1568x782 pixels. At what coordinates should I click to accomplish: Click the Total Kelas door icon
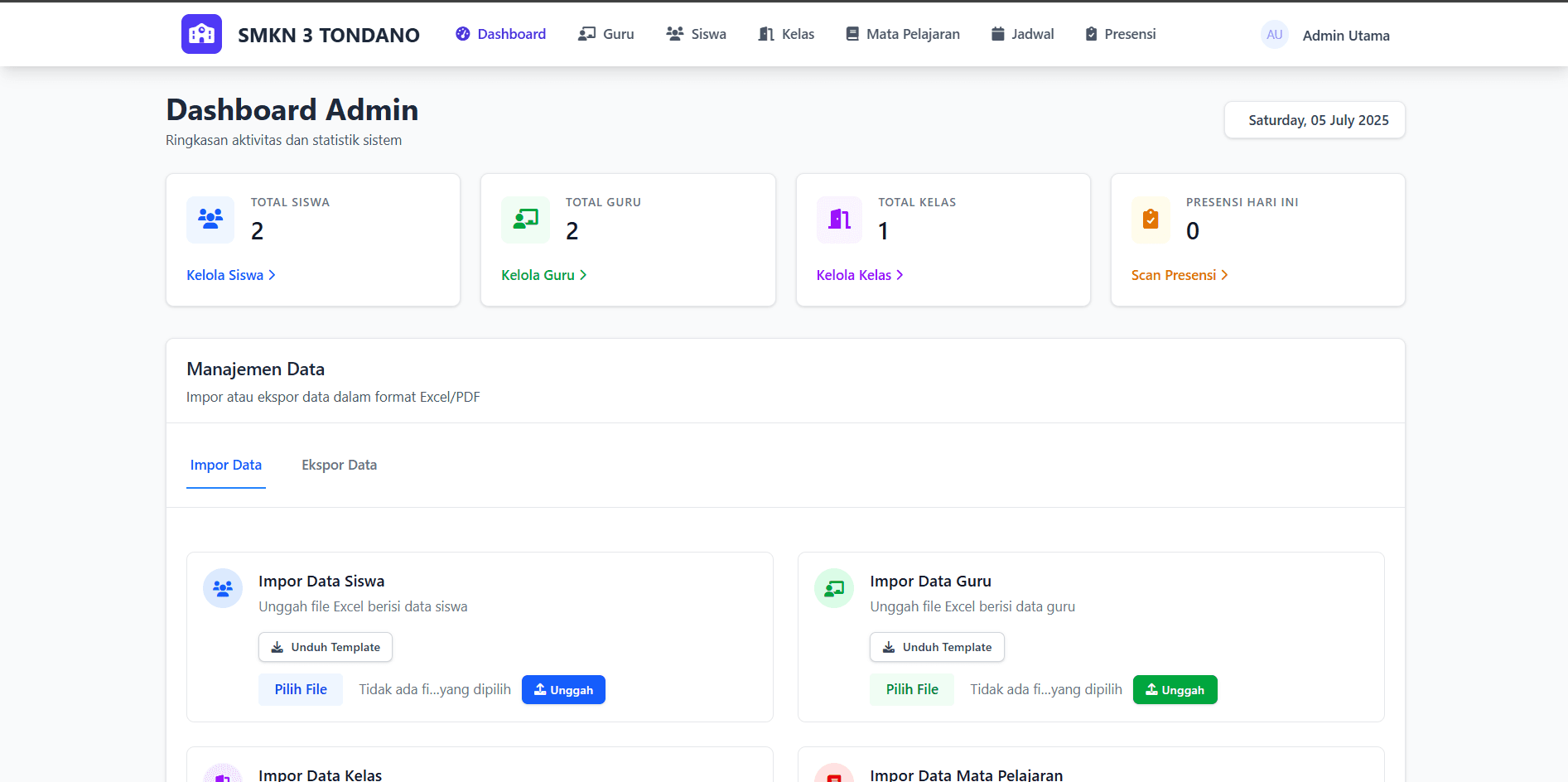pyautogui.click(x=839, y=220)
